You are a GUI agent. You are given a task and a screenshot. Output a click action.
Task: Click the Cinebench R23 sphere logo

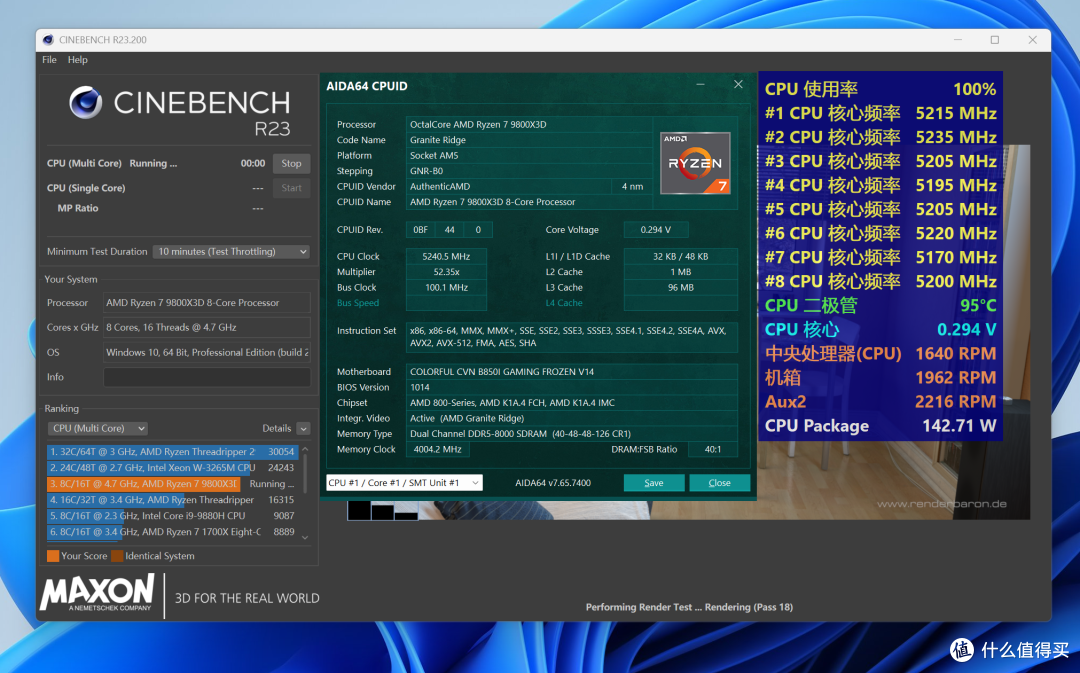[86, 103]
